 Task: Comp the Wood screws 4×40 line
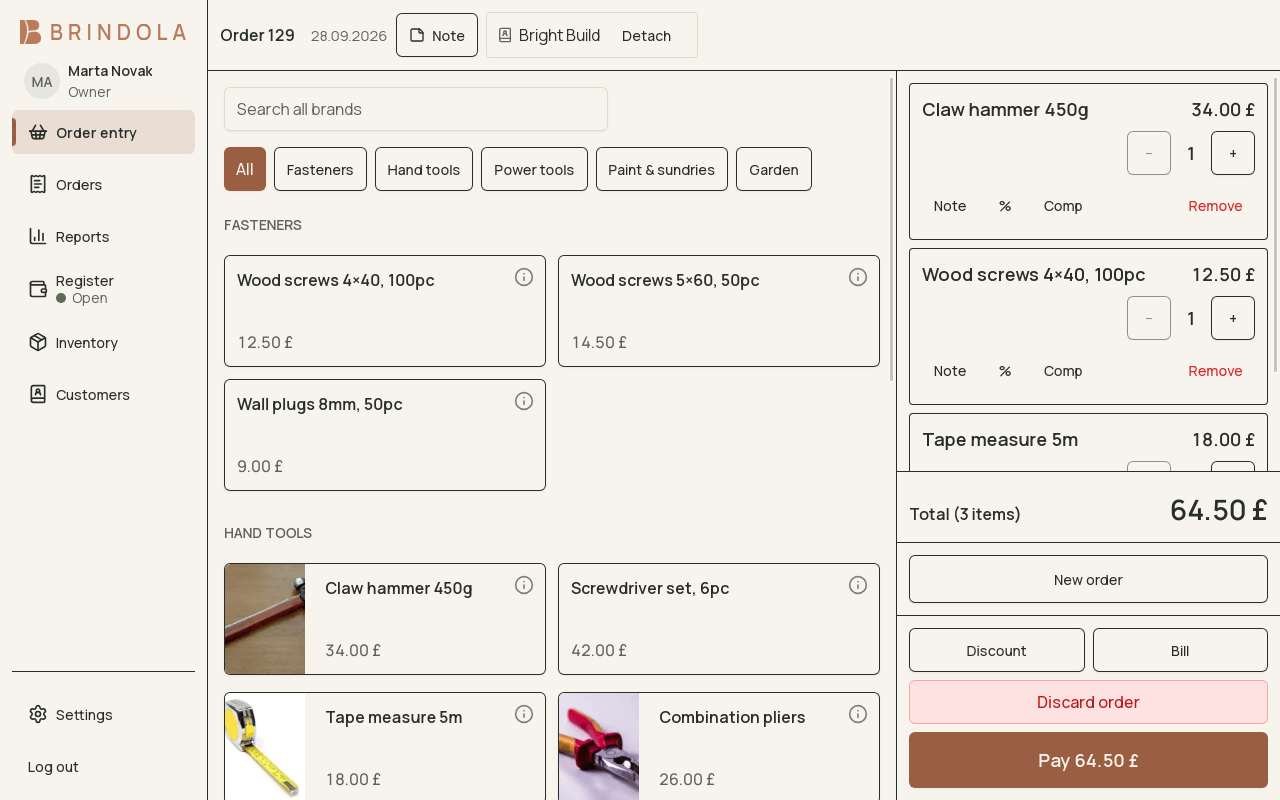[x=1063, y=371]
